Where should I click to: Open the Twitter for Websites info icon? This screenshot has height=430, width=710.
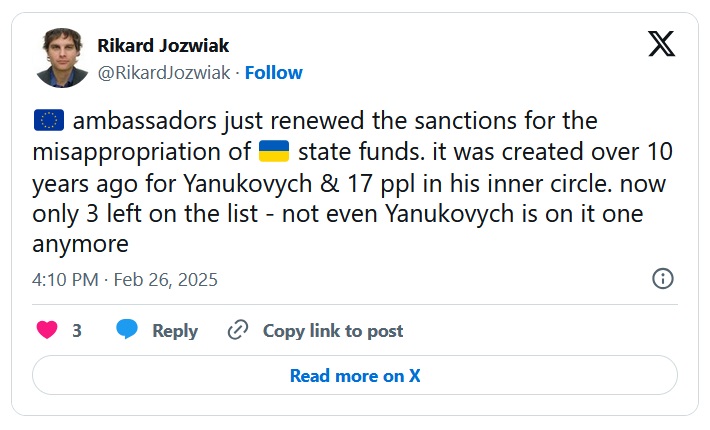662,279
